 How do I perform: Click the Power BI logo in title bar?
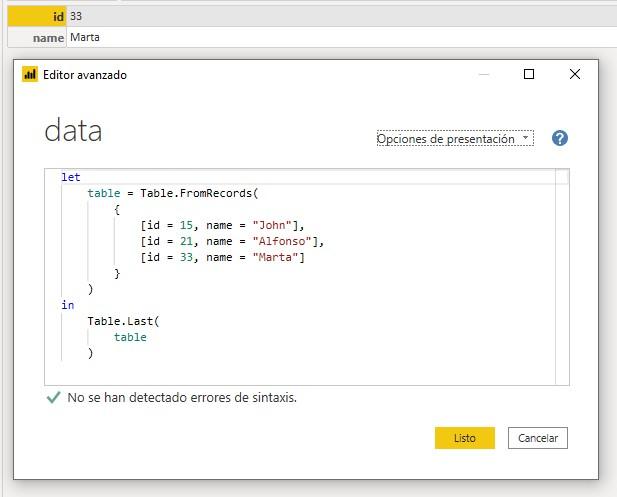(30, 74)
